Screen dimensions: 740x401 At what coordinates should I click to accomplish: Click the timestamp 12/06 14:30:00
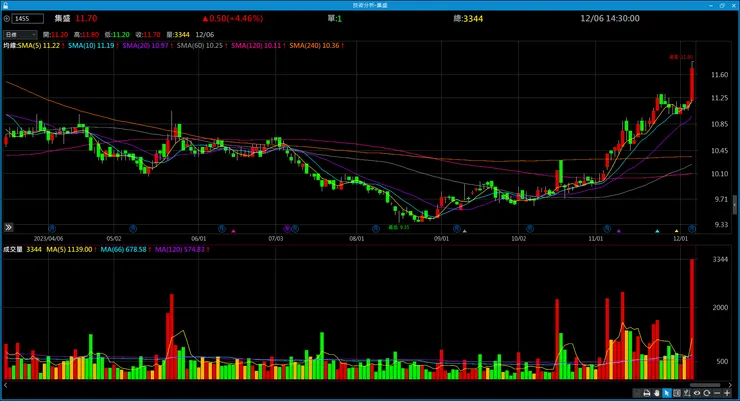click(610, 18)
